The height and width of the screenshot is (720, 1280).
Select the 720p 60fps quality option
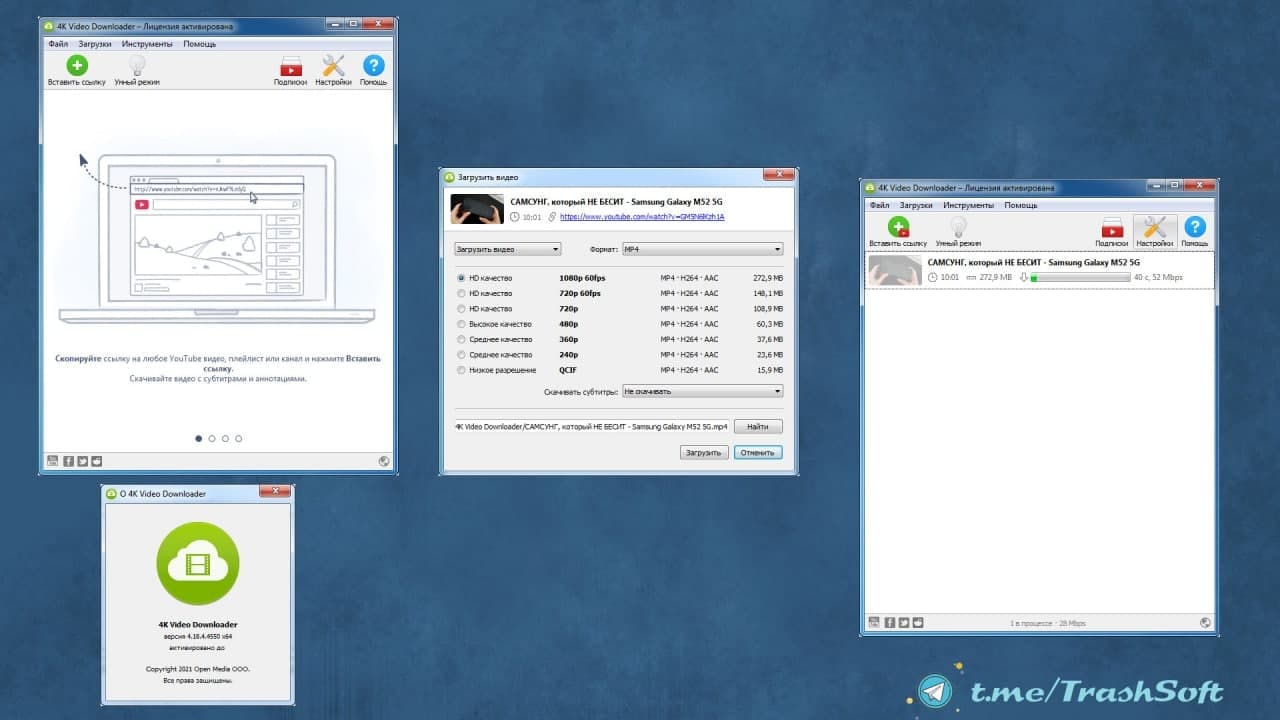(461, 293)
